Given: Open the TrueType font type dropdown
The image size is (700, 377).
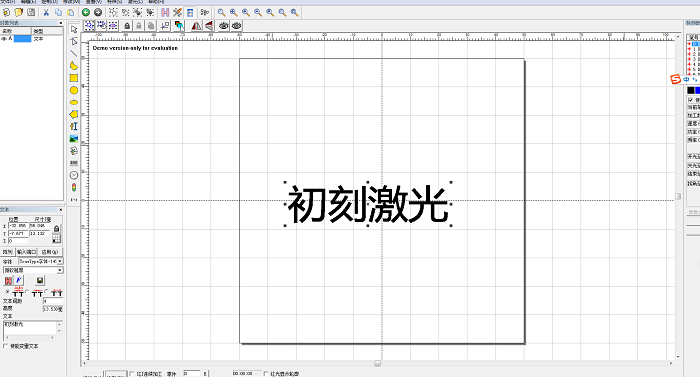Looking at the screenshot, I should coord(41,261).
